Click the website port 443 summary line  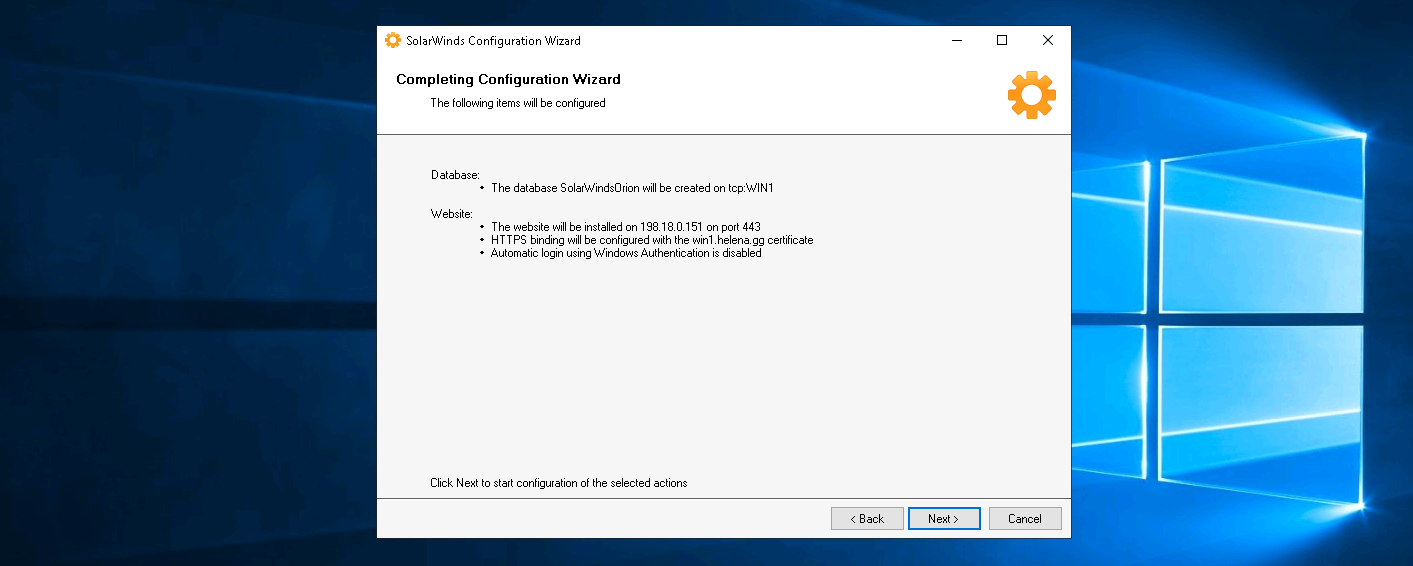point(625,227)
